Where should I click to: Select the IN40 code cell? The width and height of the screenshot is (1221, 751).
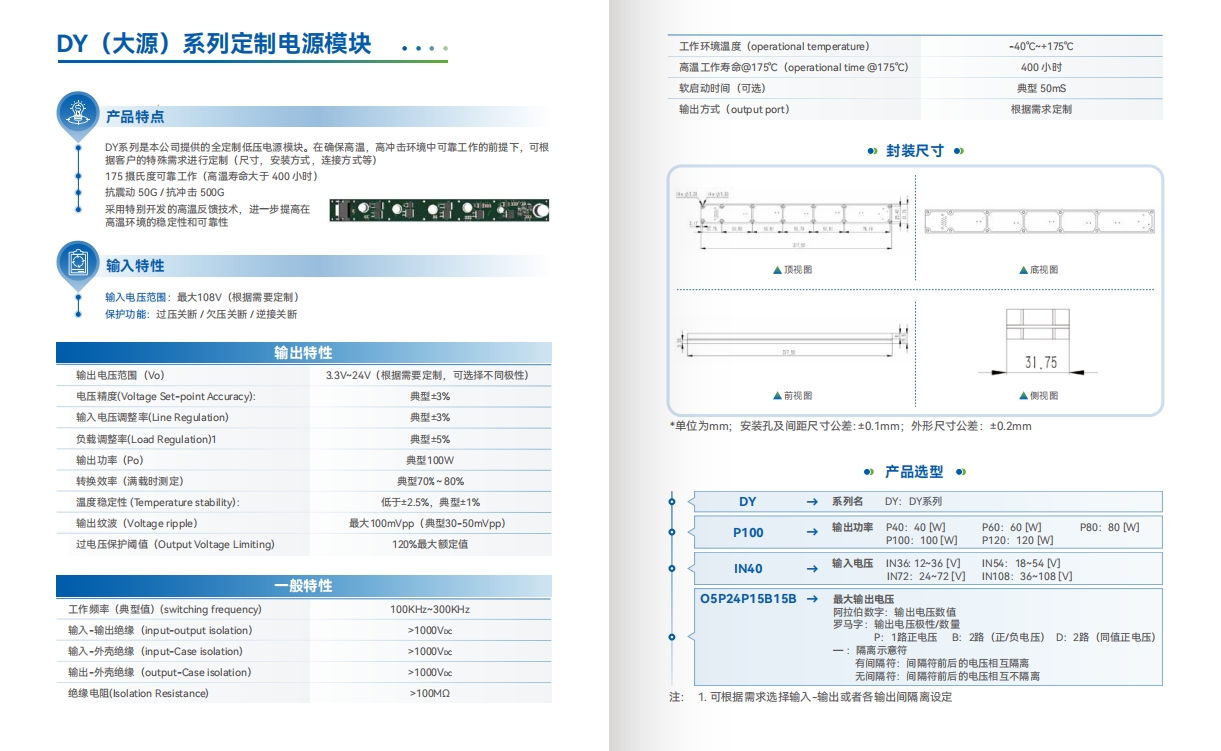pyautogui.click(x=748, y=569)
